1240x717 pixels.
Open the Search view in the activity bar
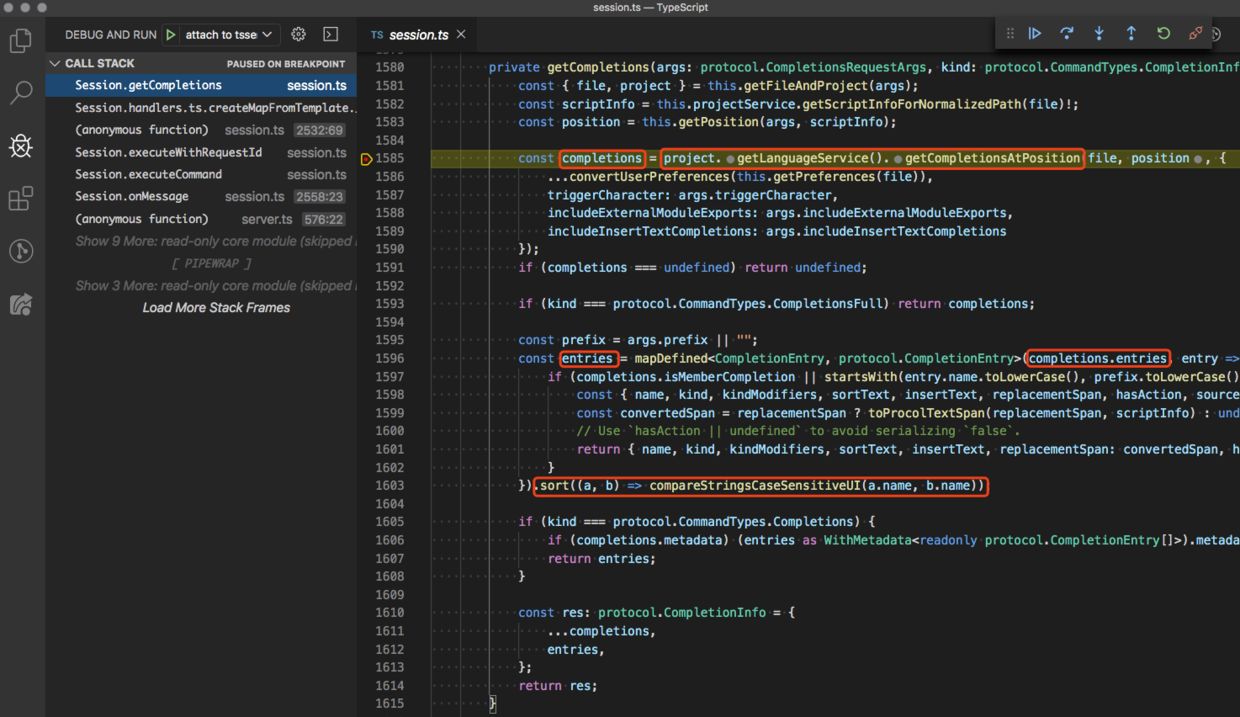21,93
